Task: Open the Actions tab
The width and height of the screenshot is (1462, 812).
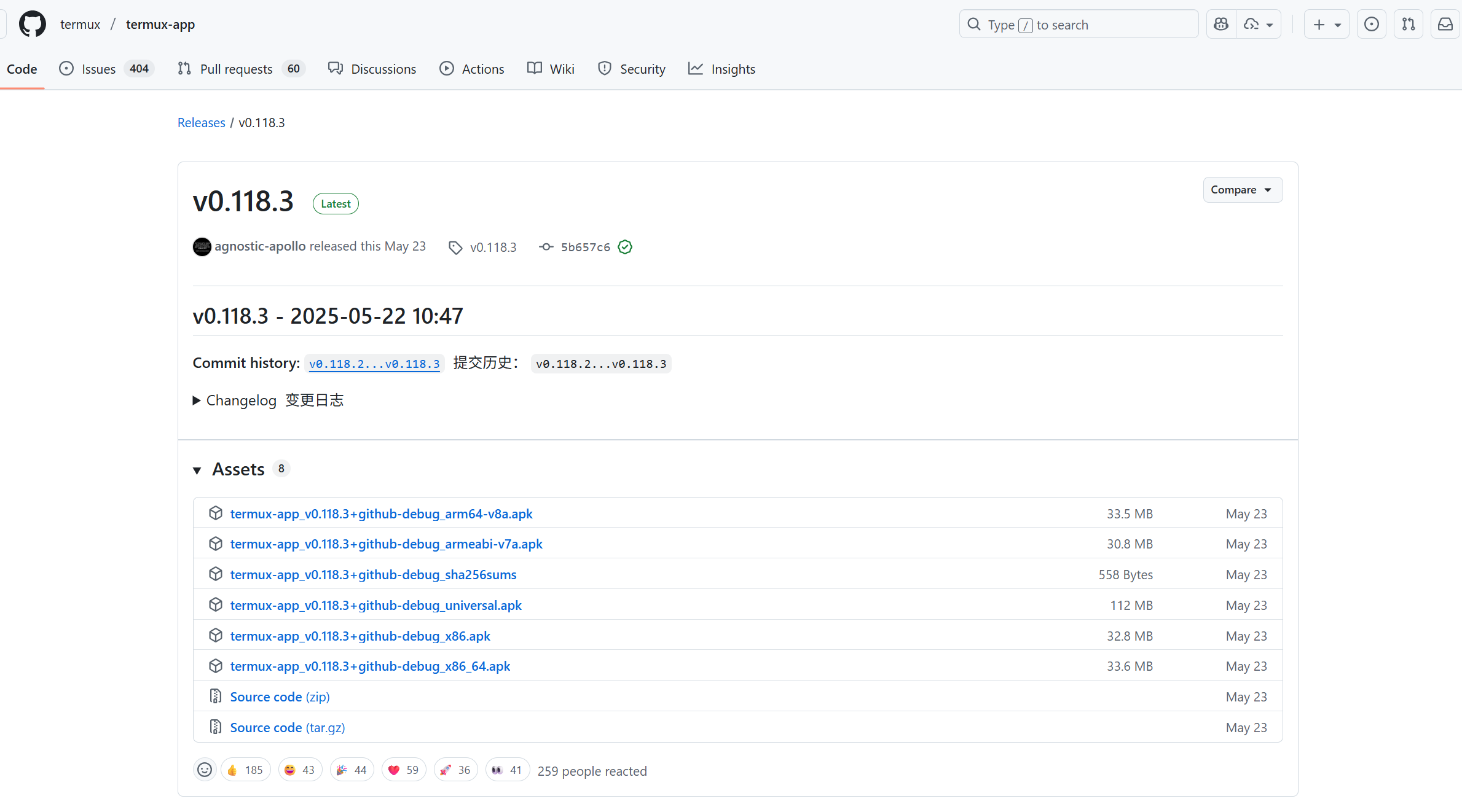Action: pos(471,69)
